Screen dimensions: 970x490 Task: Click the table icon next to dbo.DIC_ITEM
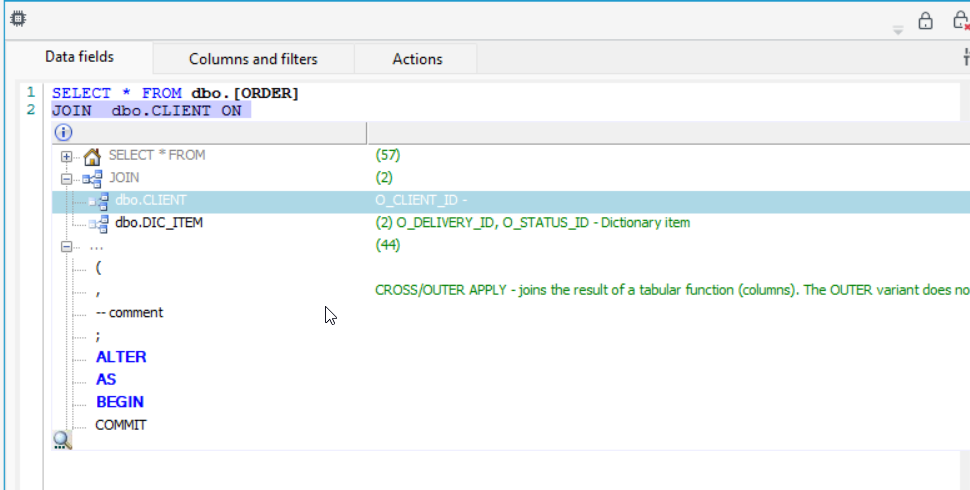(x=99, y=224)
